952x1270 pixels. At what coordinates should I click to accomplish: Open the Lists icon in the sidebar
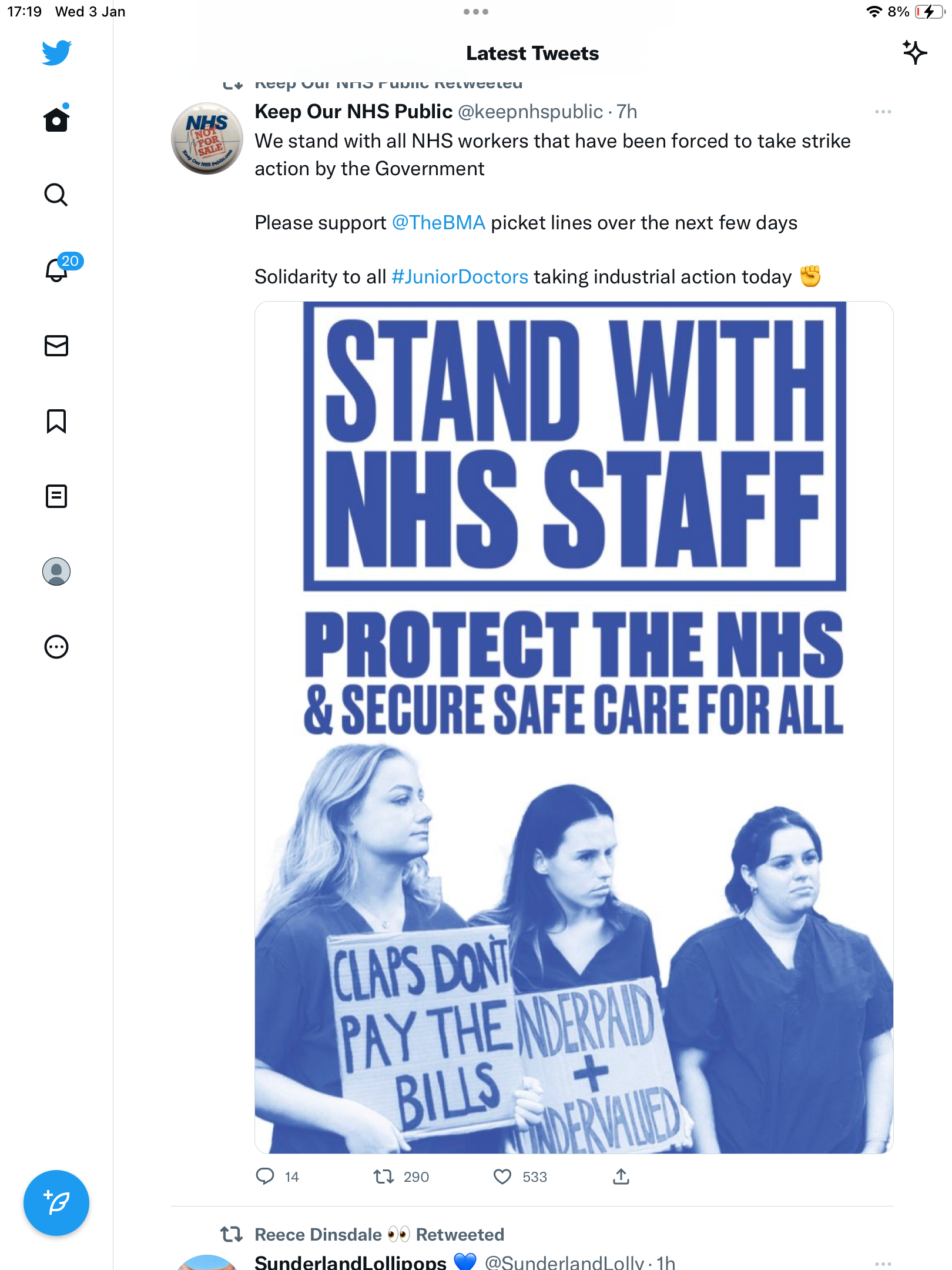[56, 496]
